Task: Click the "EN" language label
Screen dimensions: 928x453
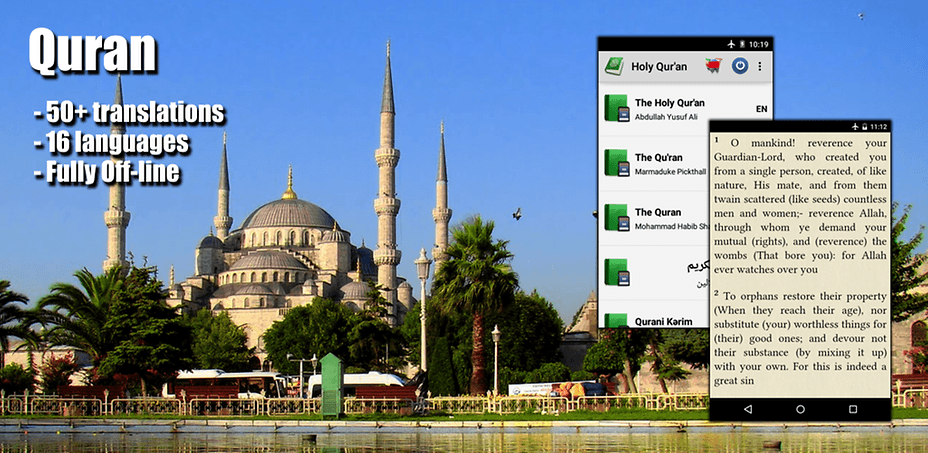Action: coord(761,109)
